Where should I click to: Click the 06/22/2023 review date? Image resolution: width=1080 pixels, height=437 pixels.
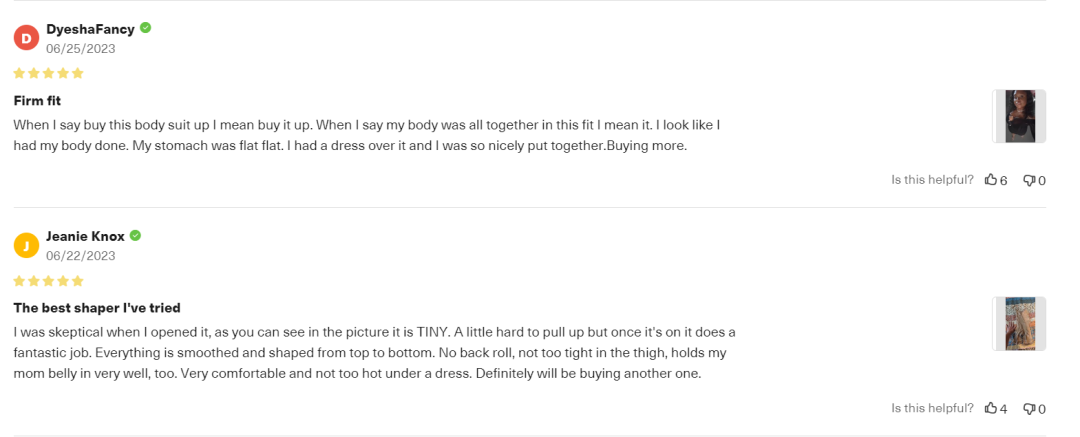tap(81, 256)
